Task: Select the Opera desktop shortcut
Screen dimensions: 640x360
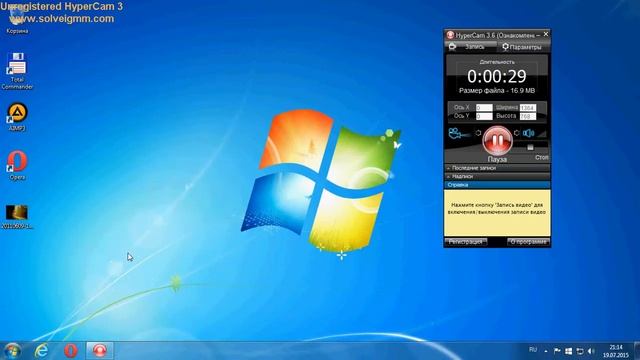Action: (x=17, y=165)
